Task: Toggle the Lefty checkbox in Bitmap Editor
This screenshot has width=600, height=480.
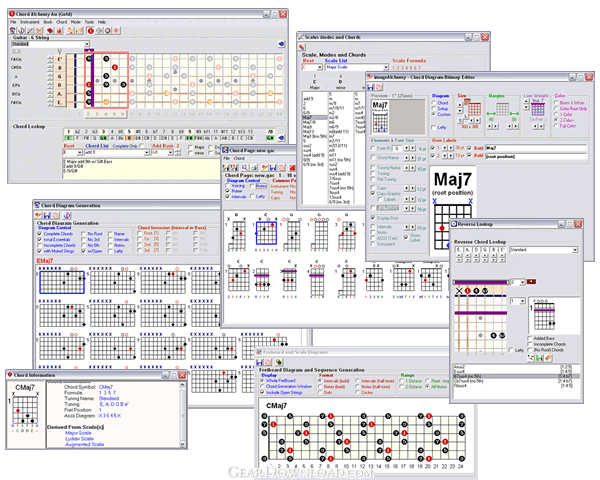Action: (434, 127)
